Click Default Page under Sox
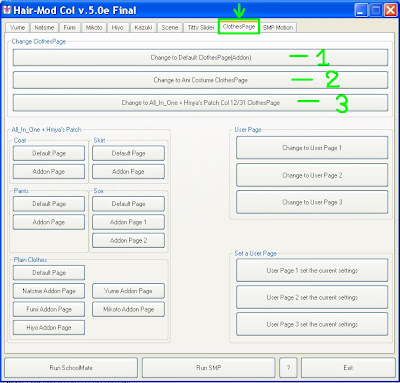This screenshot has width=400, height=383. (128, 204)
